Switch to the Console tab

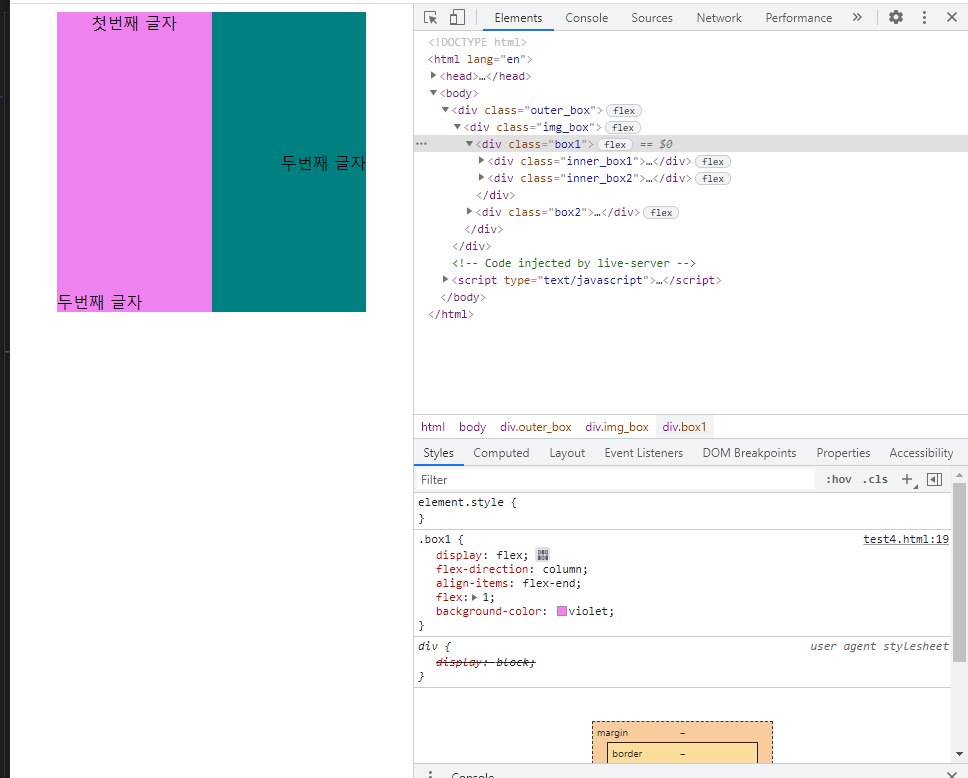(586, 18)
